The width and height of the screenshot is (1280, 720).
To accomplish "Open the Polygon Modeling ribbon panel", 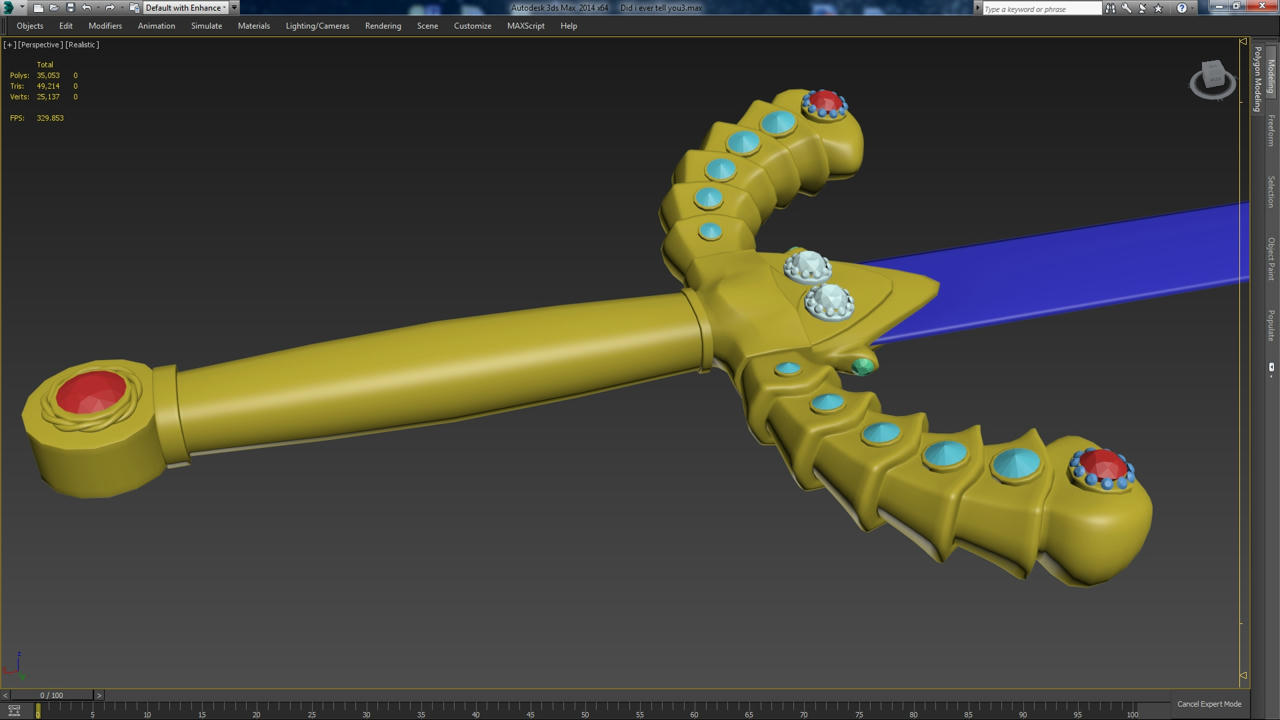I will [1258, 78].
